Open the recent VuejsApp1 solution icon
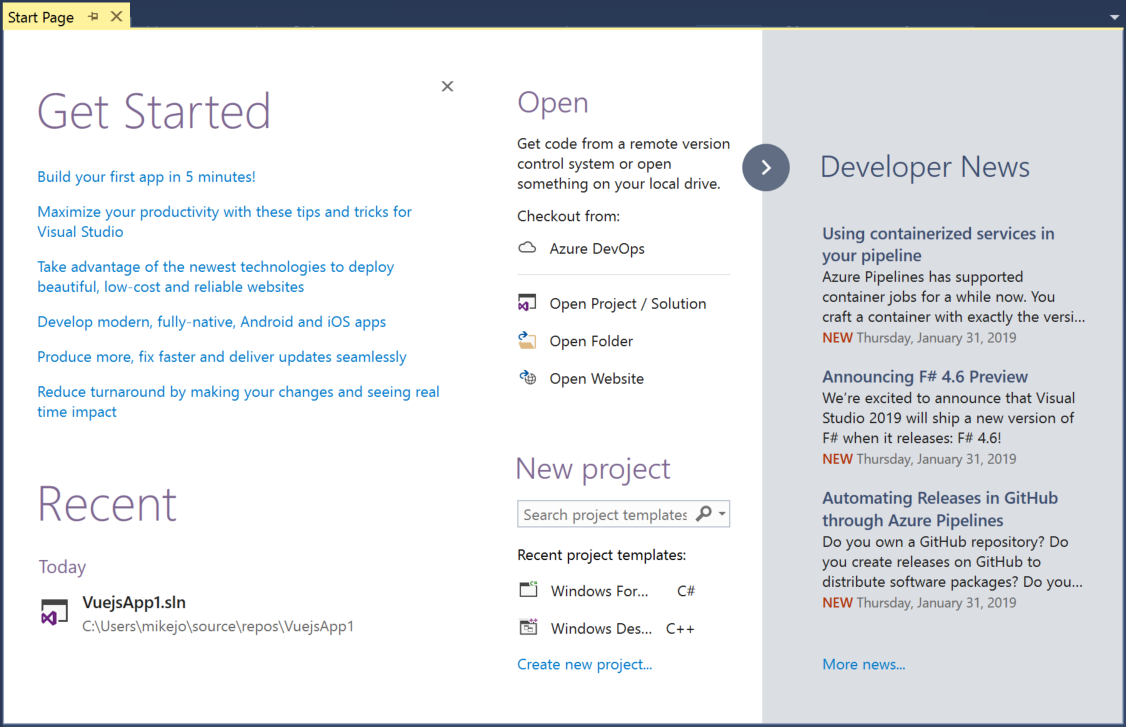This screenshot has width=1126, height=727. pos(52,612)
